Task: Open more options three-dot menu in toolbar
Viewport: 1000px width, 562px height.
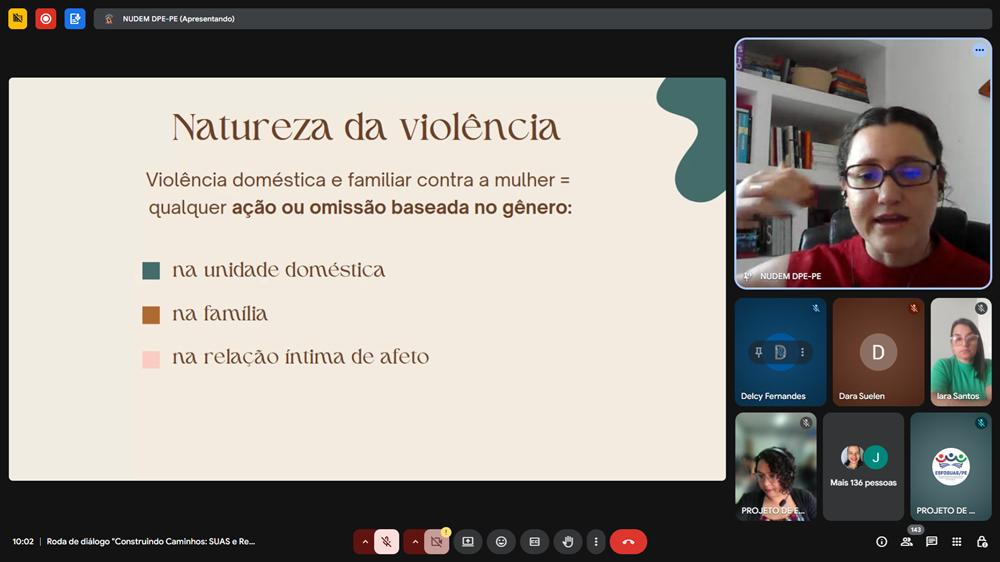Action: [x=596, y=542]
